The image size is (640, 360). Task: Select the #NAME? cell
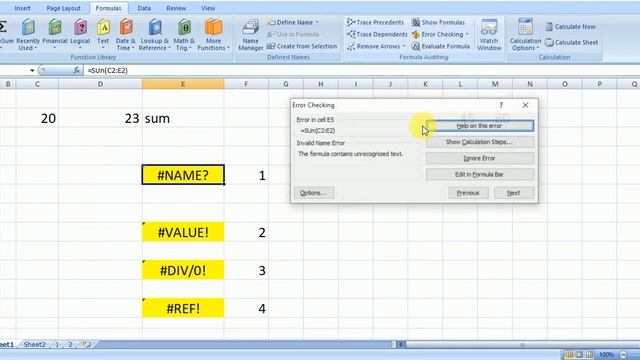coord(183,175)
